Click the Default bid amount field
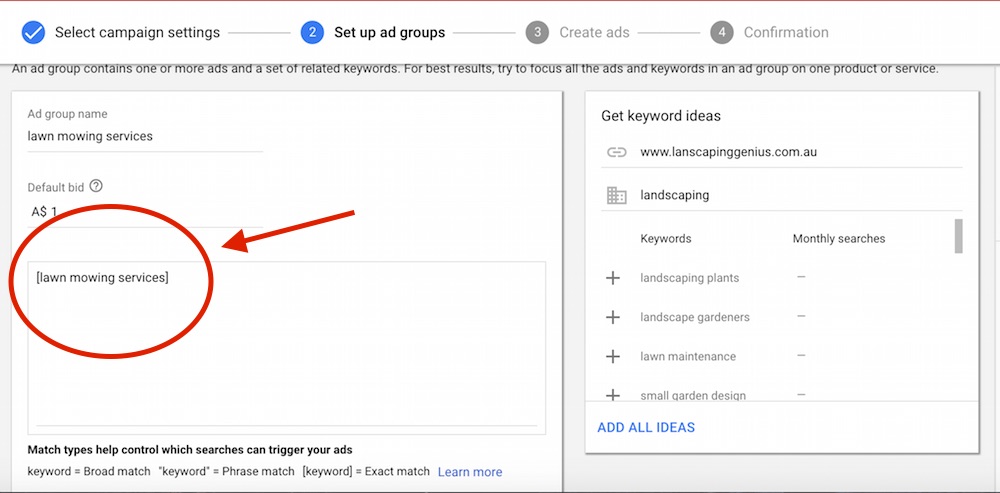This screenshot has width=1000, height=493. (145, 212)
